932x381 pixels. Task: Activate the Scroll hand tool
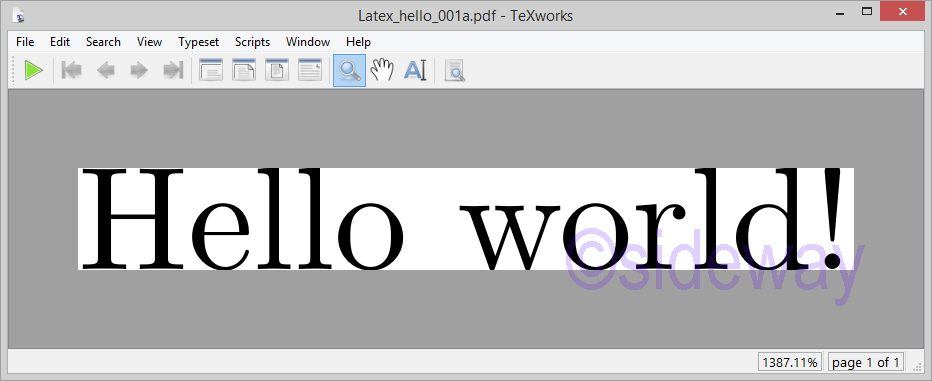click(x=382, y=71)
